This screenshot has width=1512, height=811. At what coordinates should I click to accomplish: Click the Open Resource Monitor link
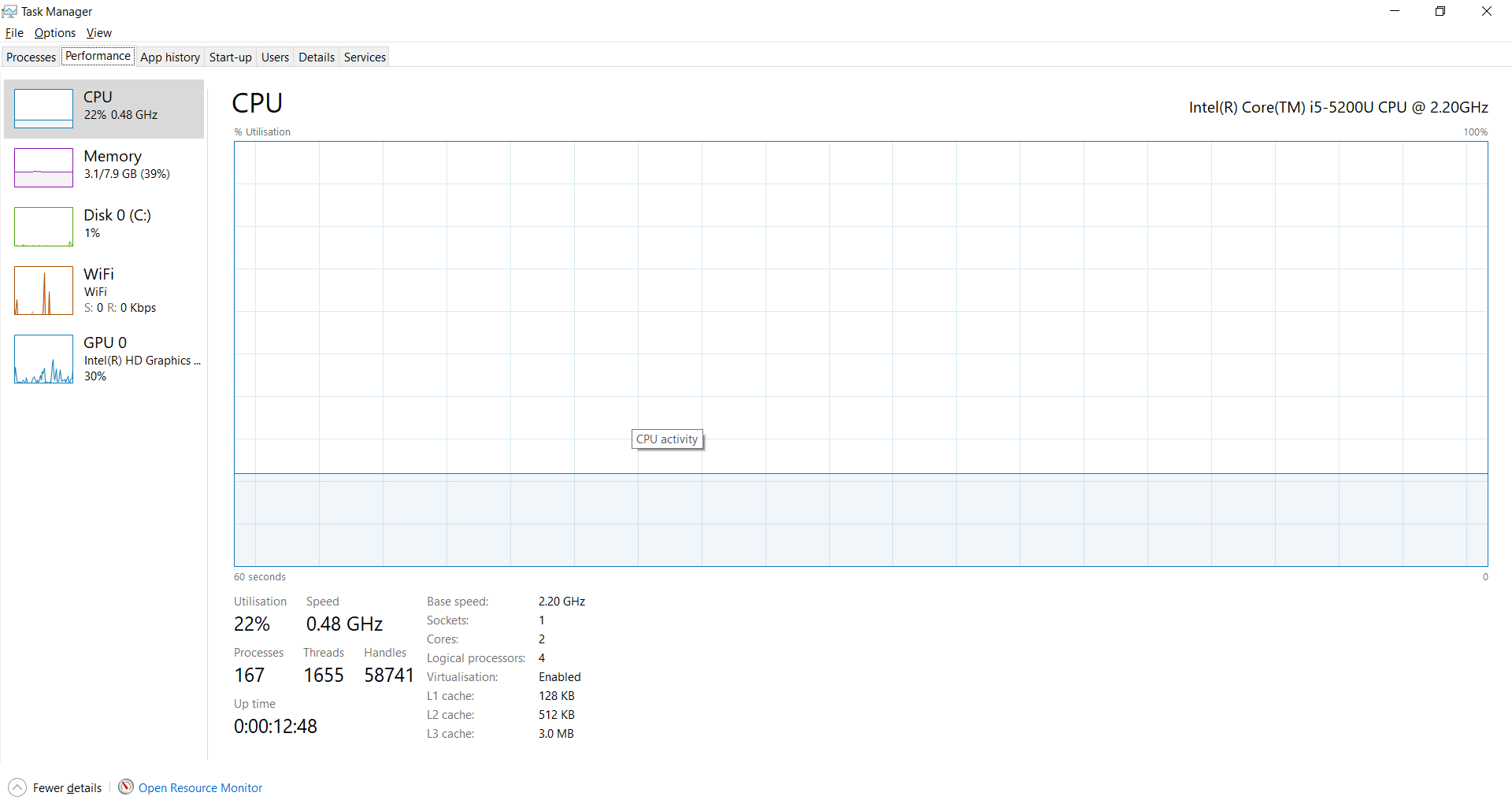click(200, 788)
